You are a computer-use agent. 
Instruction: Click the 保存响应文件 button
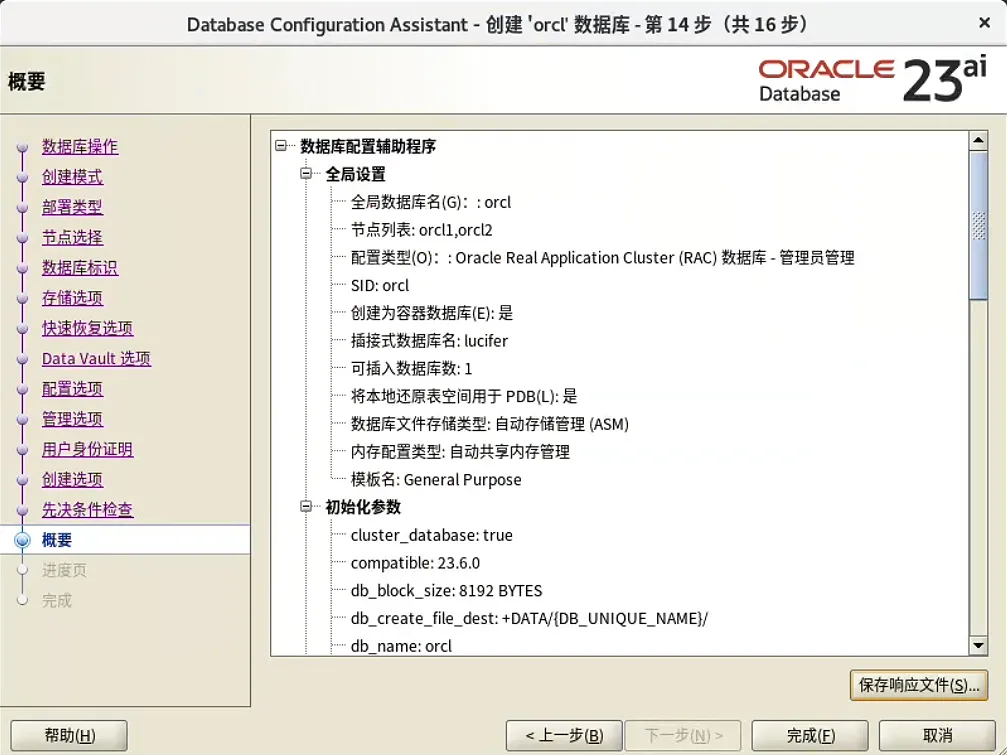pyautogui.click(x=918, y=686)
